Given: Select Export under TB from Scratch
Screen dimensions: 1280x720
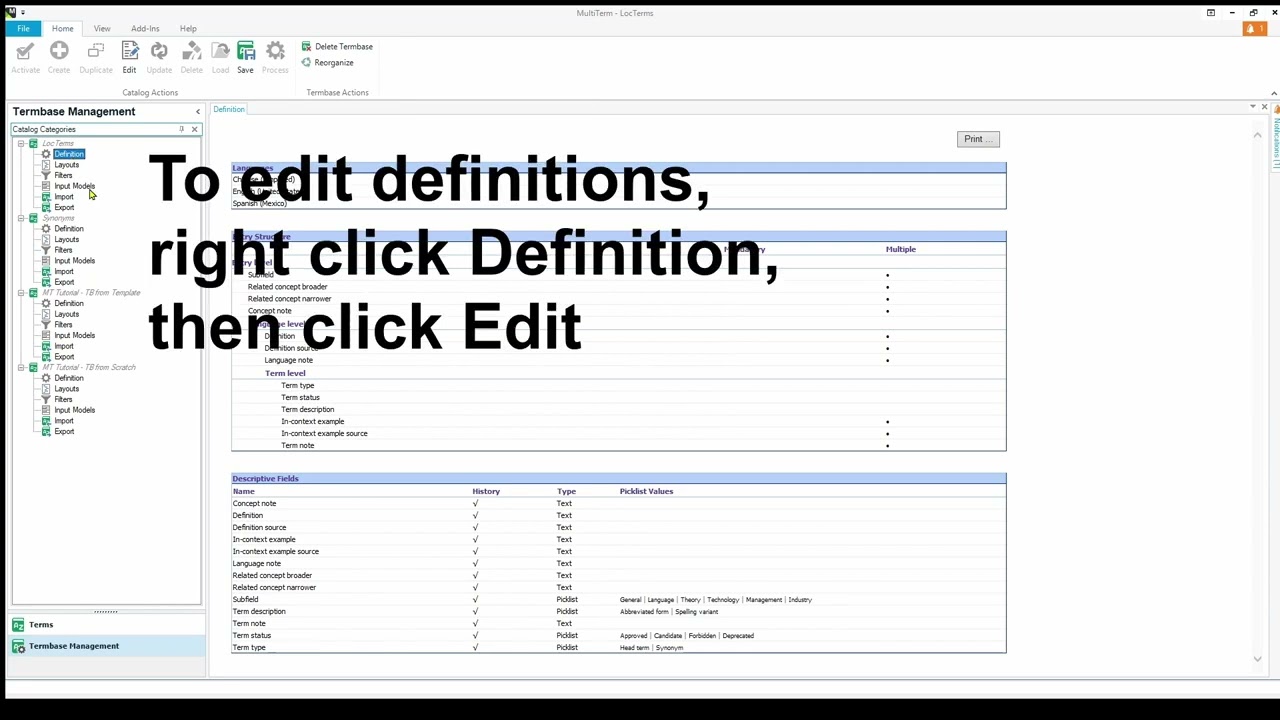Looking at the screenshot, I should 64,431.
